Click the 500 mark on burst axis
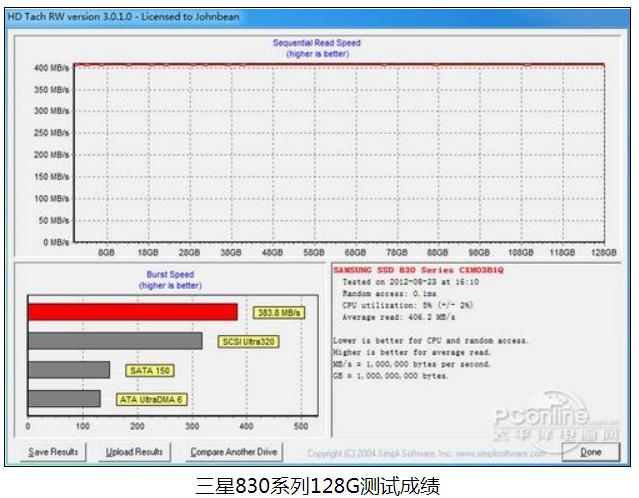This screenshot has width=639, height=498. click(301, 426)
